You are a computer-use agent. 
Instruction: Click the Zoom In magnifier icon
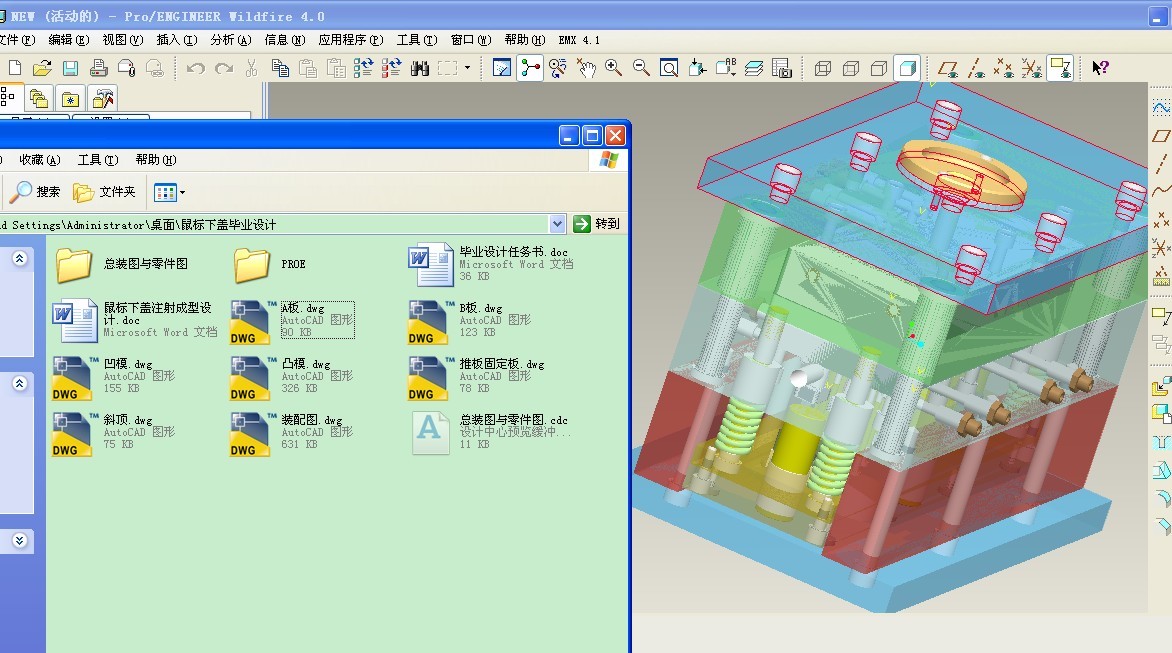pyautogui.click(x=614, y=68)
